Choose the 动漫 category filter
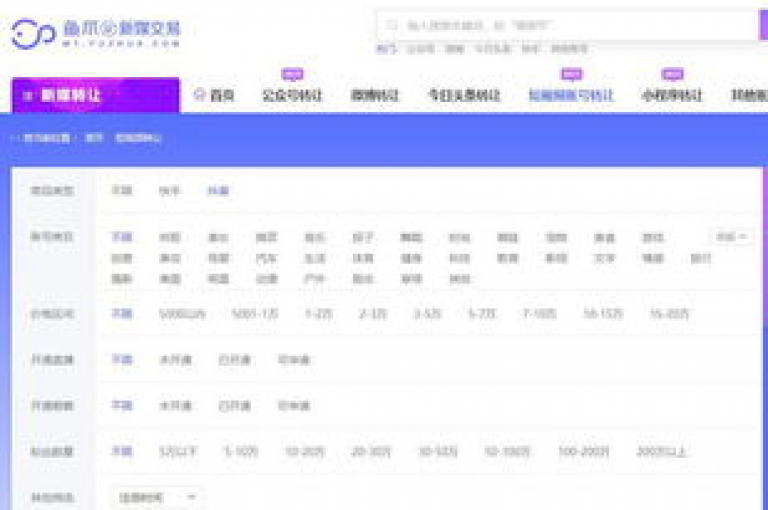 pyautogui.click(x=266, y=279)
